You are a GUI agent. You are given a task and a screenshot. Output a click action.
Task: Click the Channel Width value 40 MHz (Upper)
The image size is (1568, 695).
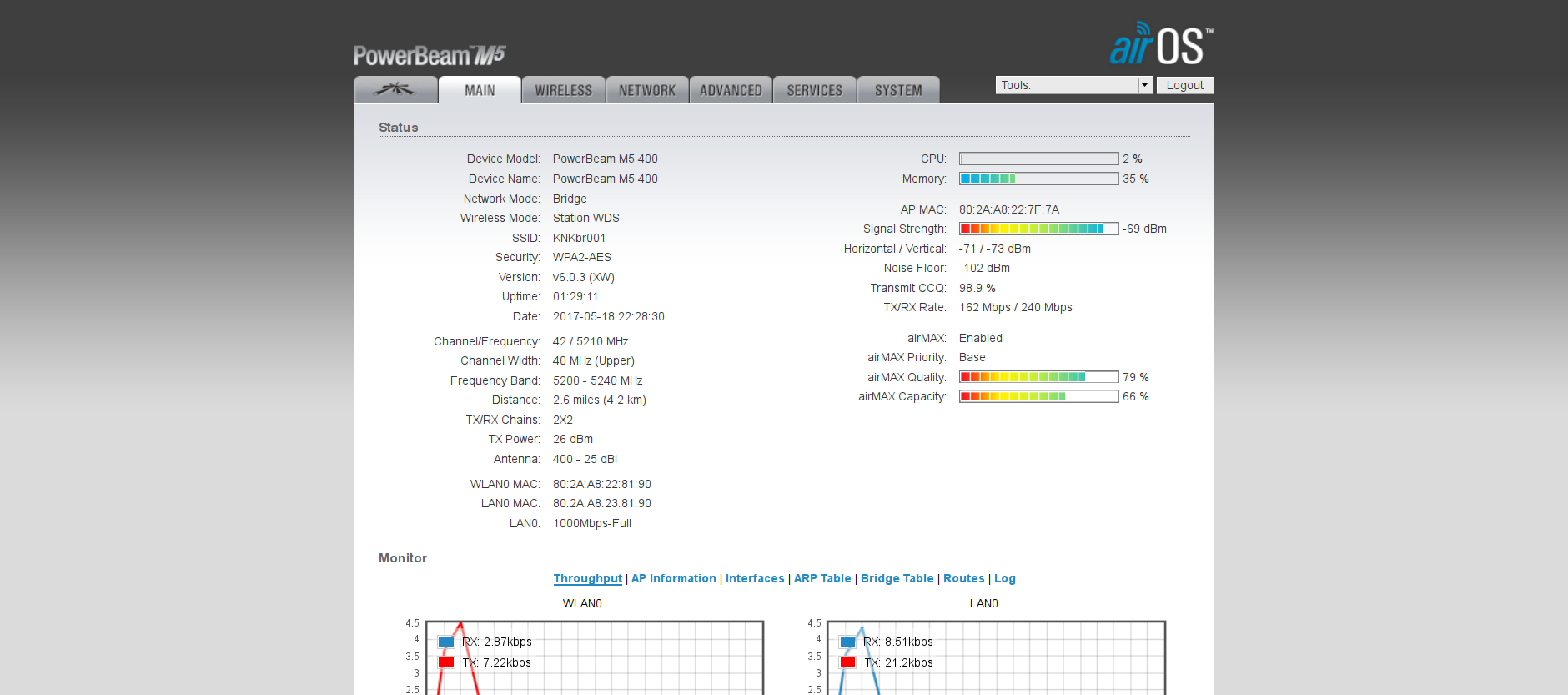point(594,360)
